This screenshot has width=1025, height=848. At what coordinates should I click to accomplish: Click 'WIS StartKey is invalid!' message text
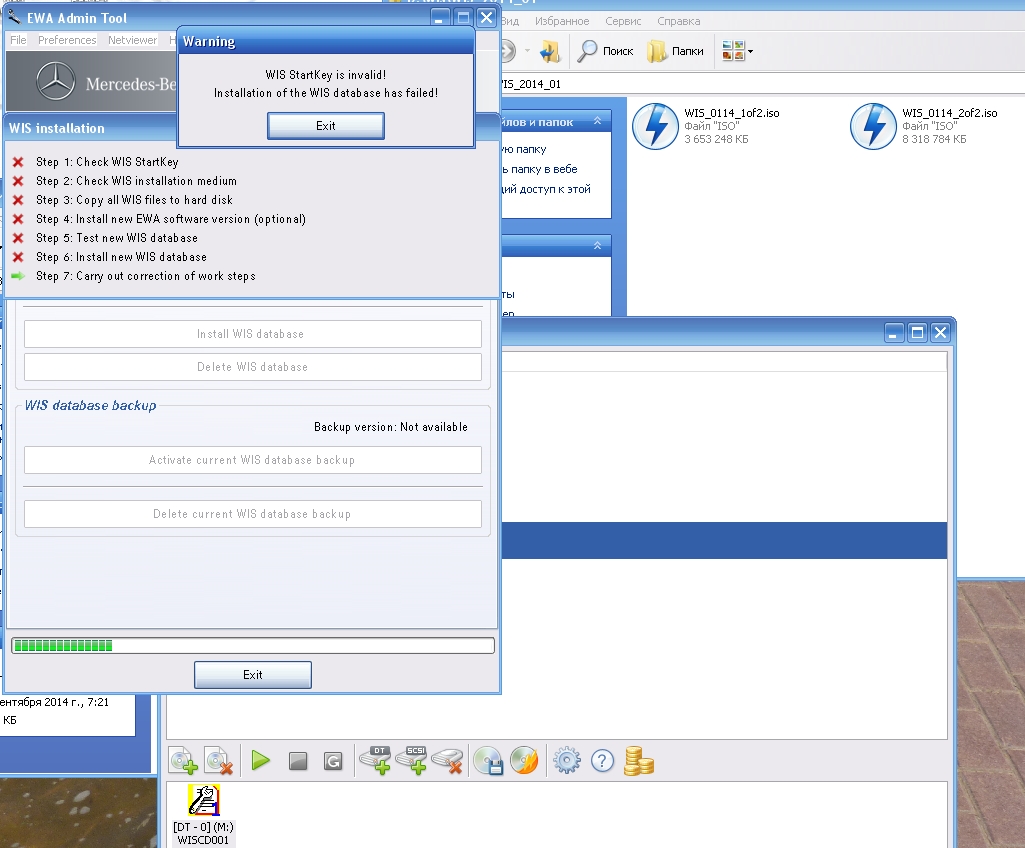pos(326,75)
